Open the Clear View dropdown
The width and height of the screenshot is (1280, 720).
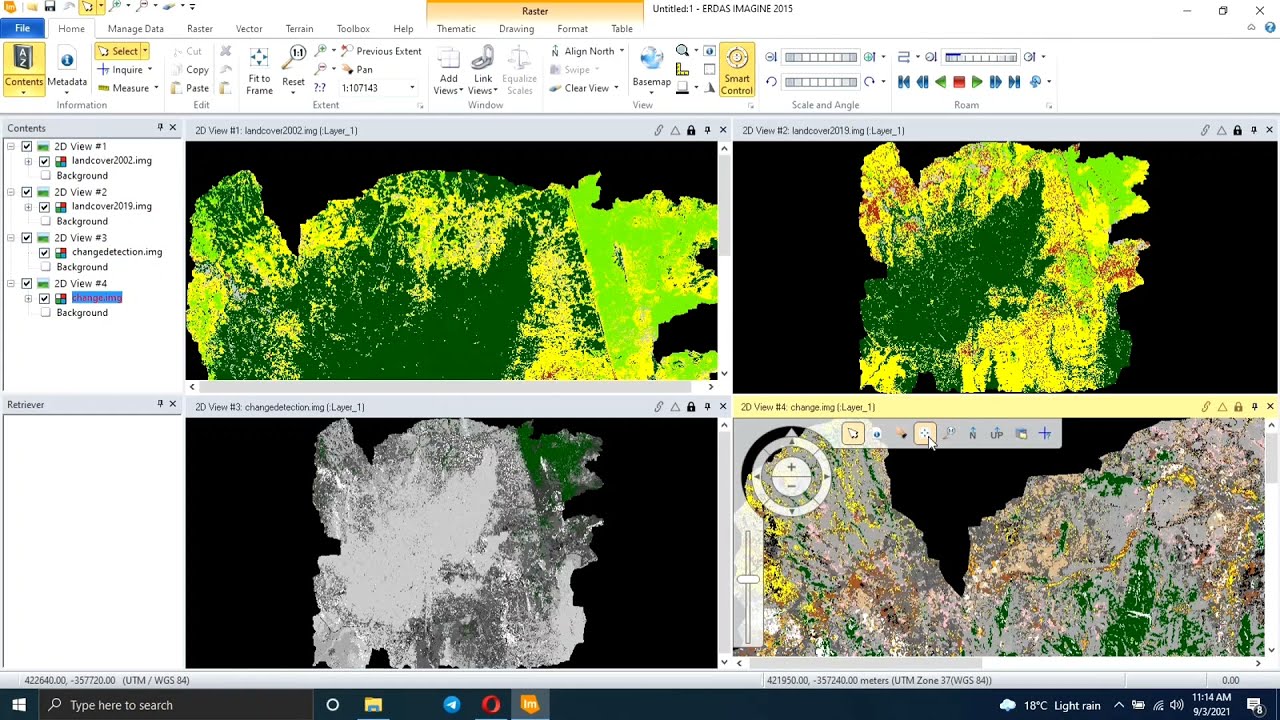click(x=615, y=88)
